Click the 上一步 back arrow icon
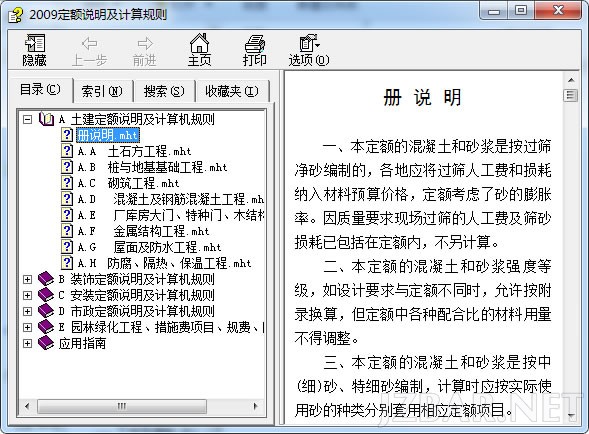This screenshot has height=434, width=589. [x=89, y=44]
